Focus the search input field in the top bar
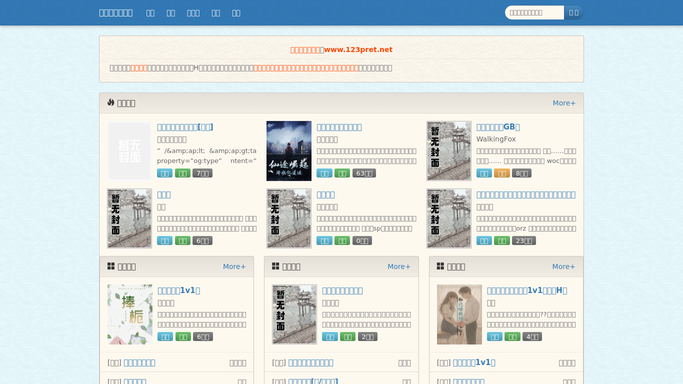This screenshot has height=384, width=683. [x=534, y=13]
